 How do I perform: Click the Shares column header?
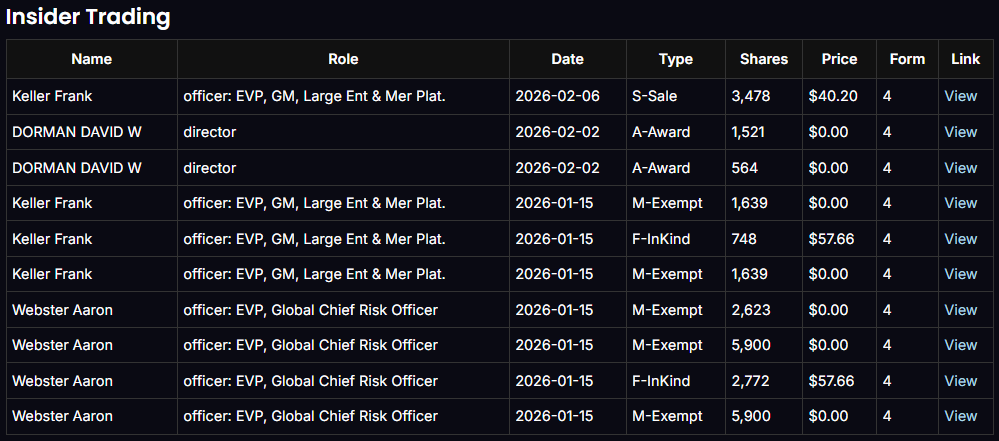point(763,59)
